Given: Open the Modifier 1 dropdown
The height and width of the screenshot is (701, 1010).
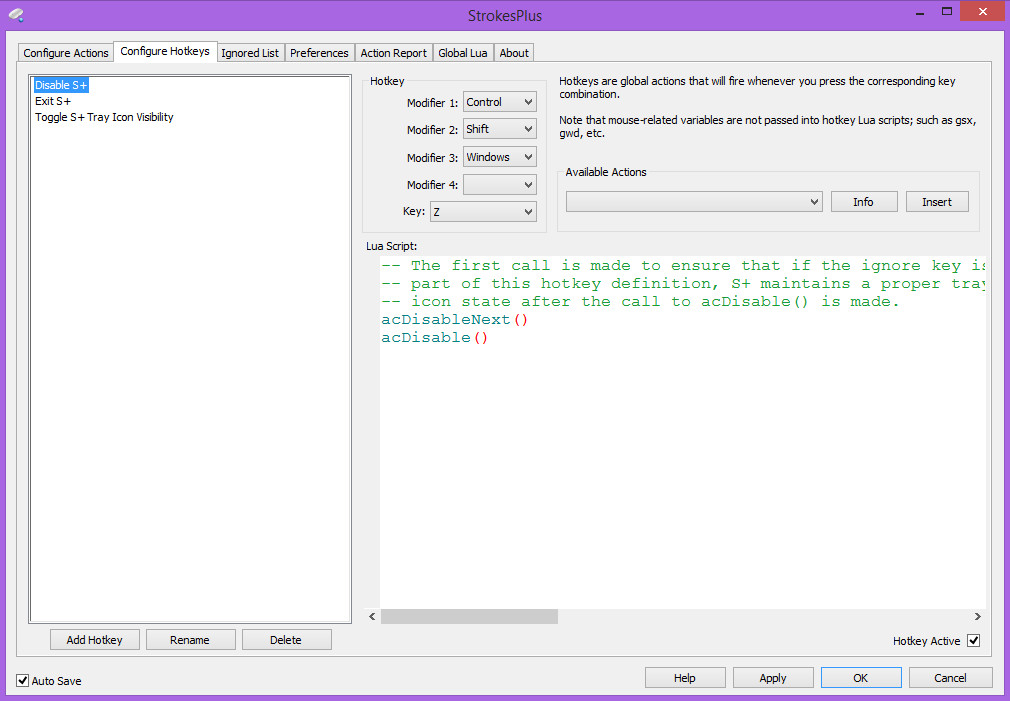Looking at the screenshot, I should pyautogui.click(x=500, y=102).
